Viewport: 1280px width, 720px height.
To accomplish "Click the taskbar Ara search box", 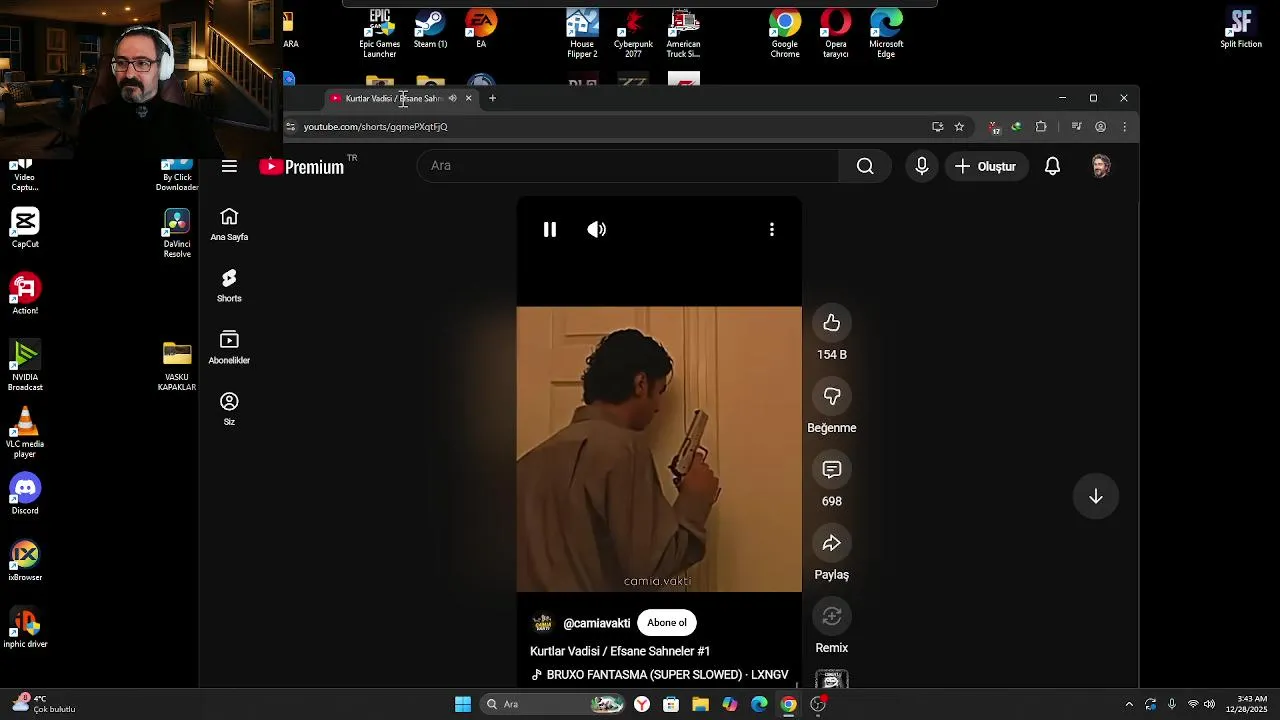I will tap(553, 704).
